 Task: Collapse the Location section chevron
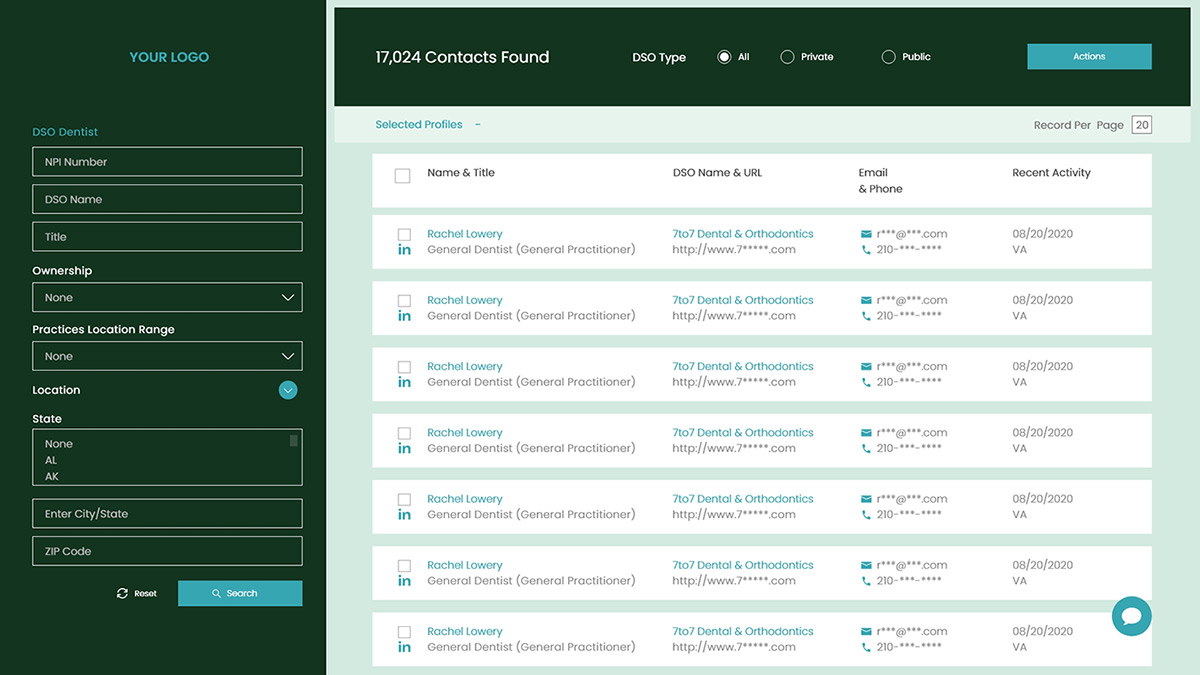coord(288,390)
